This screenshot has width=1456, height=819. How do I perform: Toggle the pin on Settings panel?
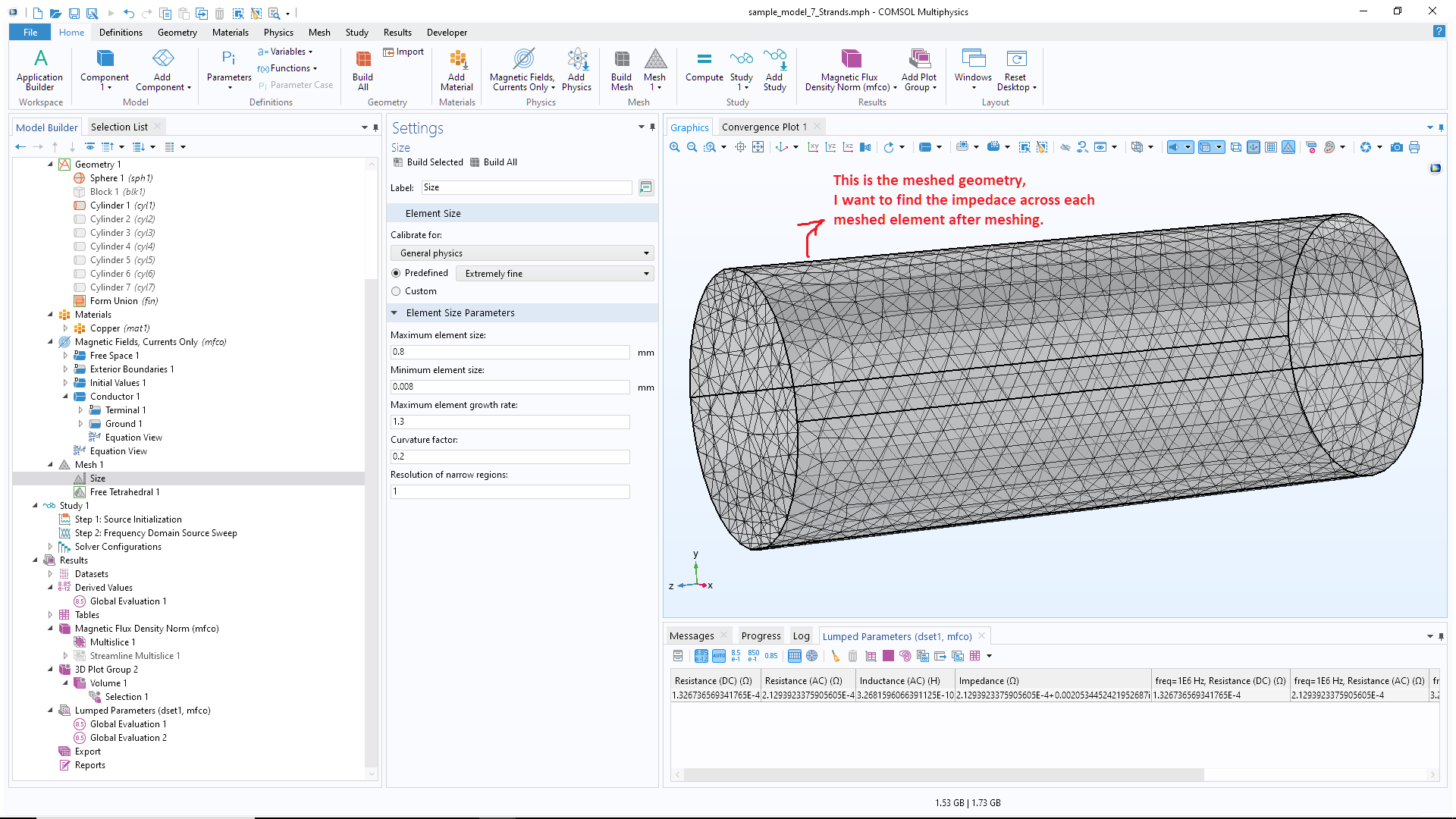pos(652,127)
